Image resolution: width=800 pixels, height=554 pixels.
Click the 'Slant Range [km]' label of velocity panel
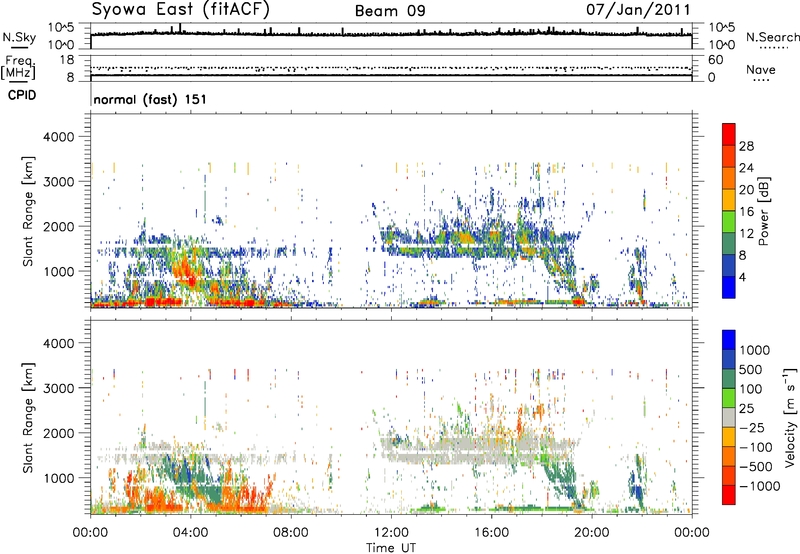coord(28,418)
